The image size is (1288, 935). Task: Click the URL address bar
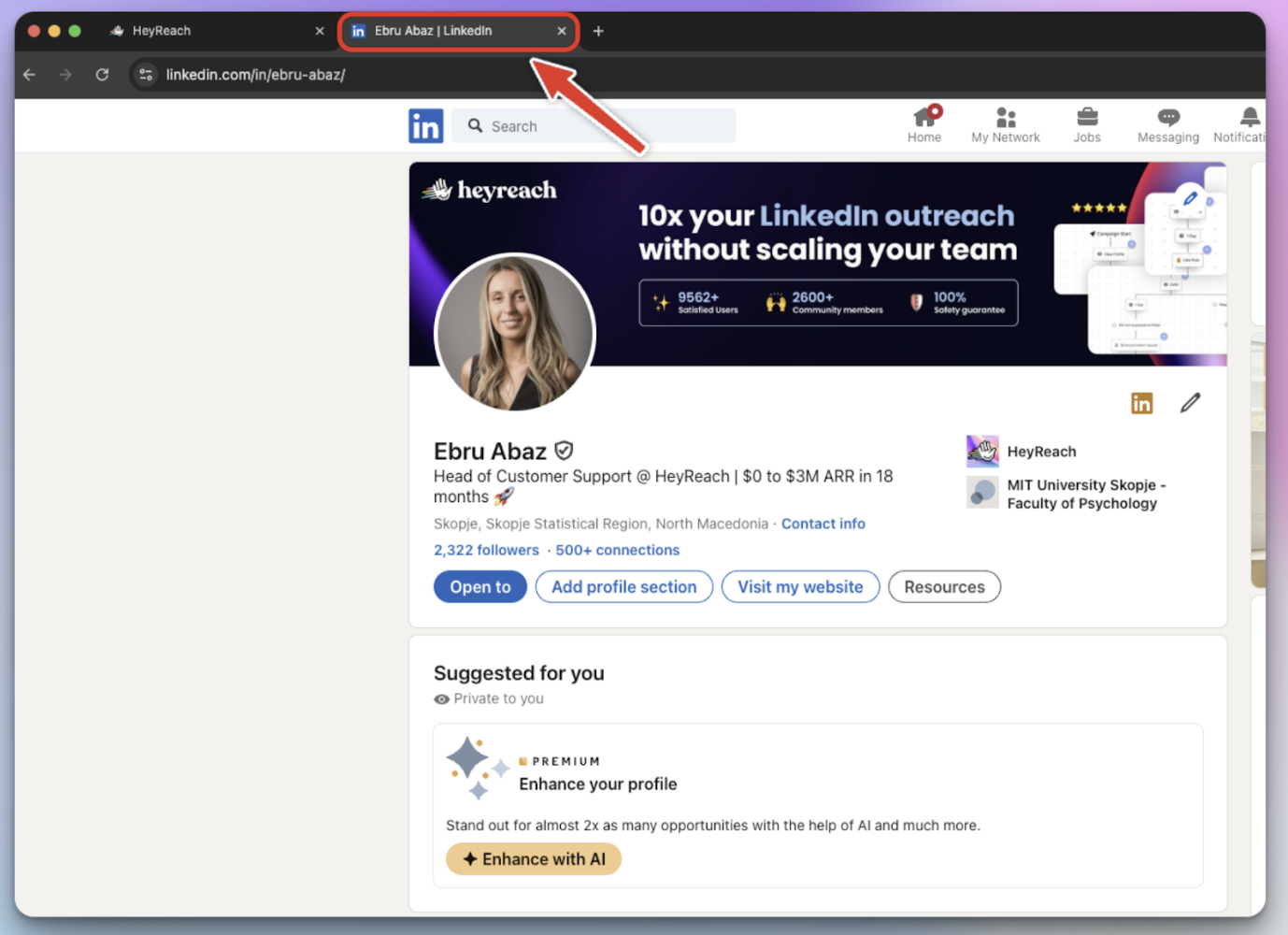point(692,75)
